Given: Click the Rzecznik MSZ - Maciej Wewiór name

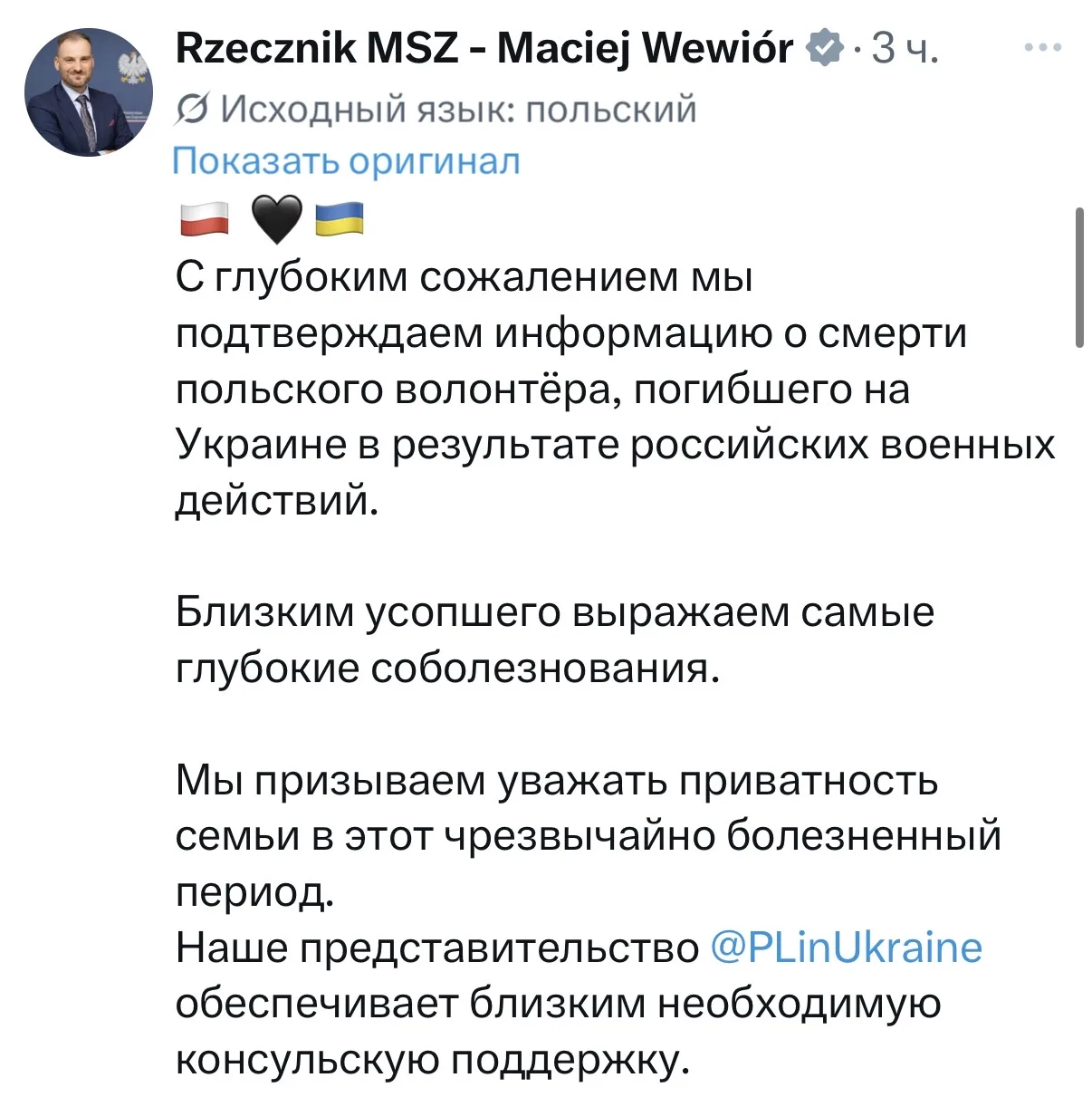Looking at the screenshot, I should coord(484,47).
